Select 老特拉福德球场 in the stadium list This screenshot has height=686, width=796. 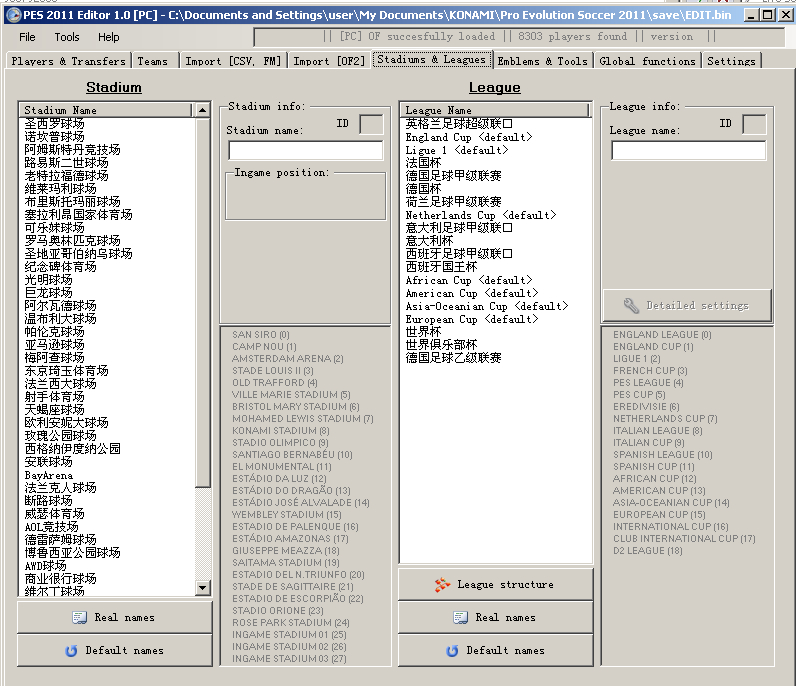pos(67,176)
